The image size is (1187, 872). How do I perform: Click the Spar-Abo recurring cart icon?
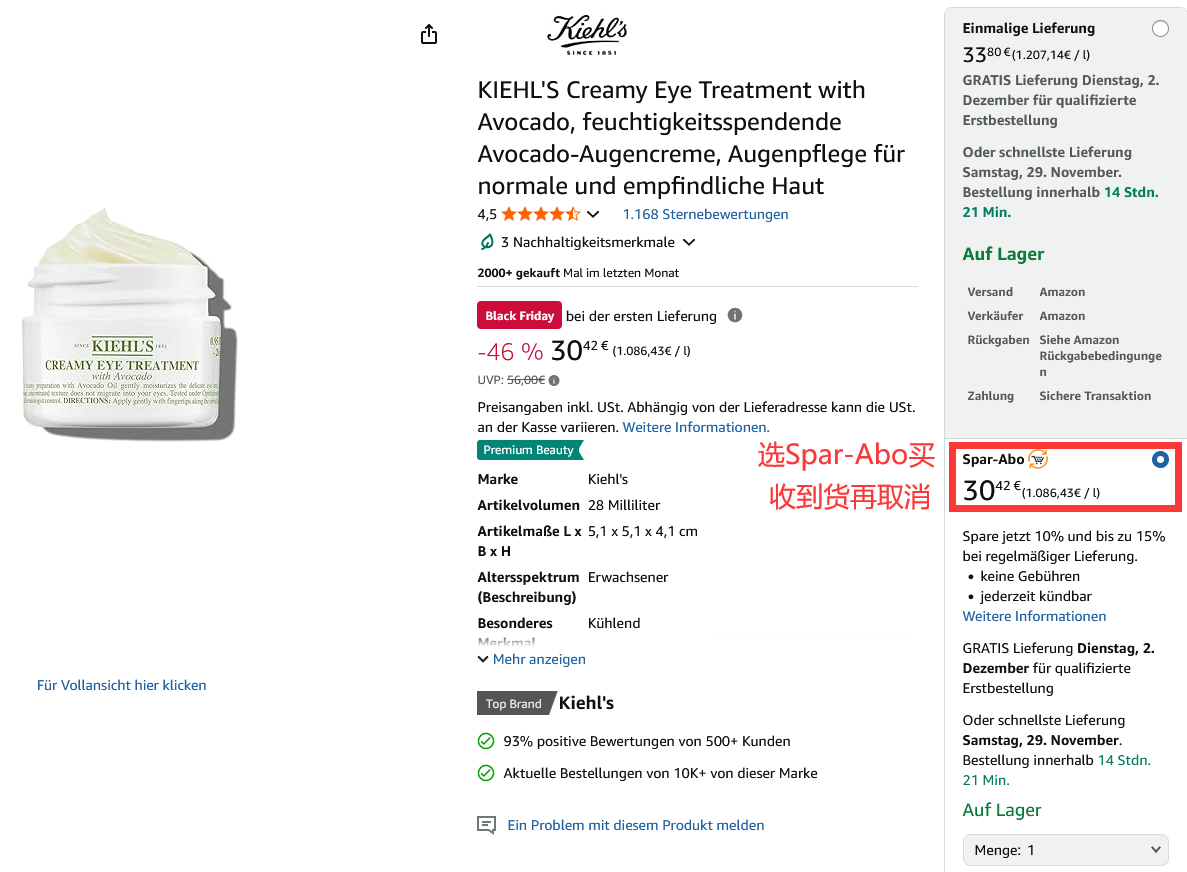(x=1038, y=459)
